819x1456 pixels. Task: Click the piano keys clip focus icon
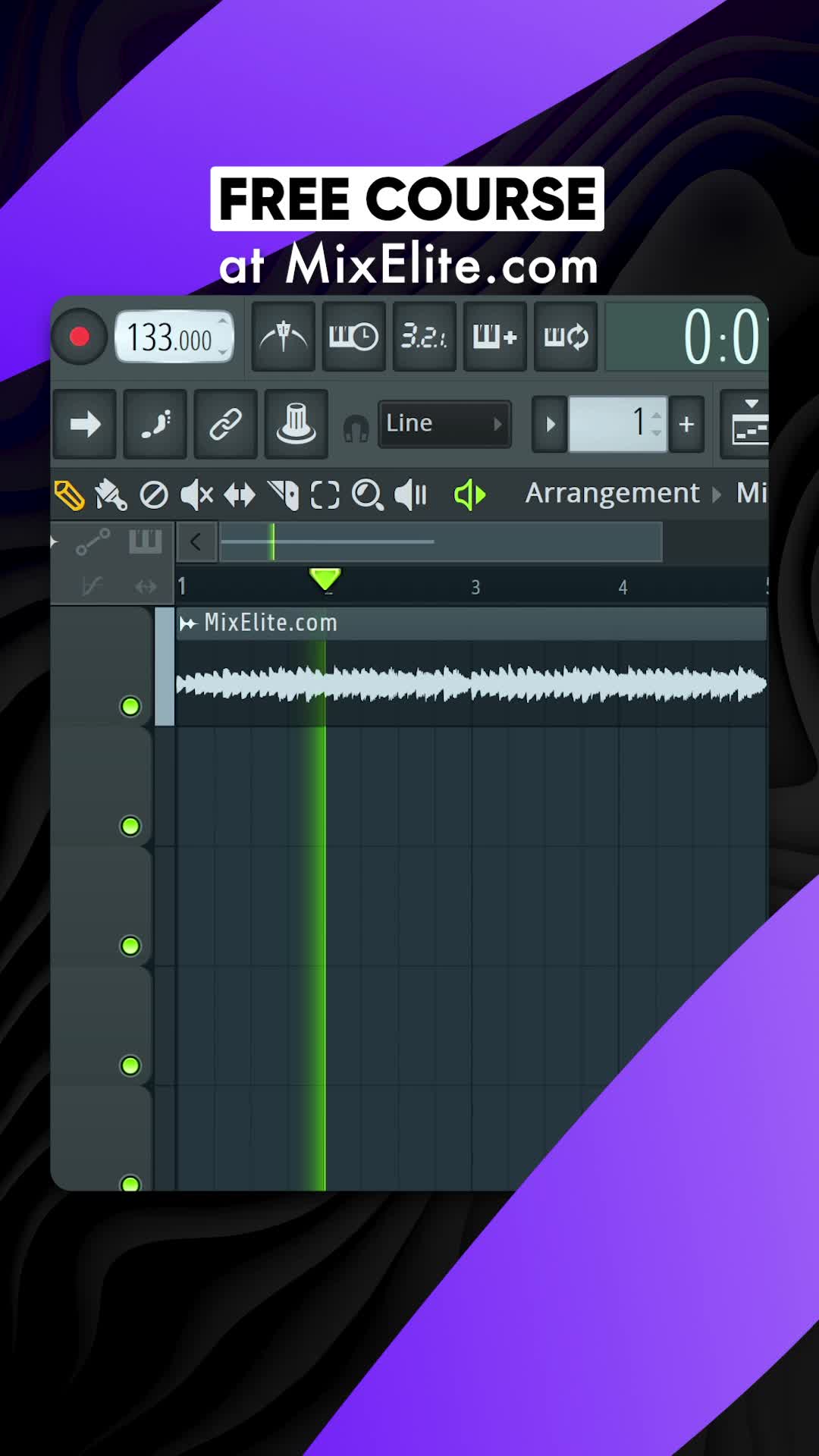[x=145, y=541]
